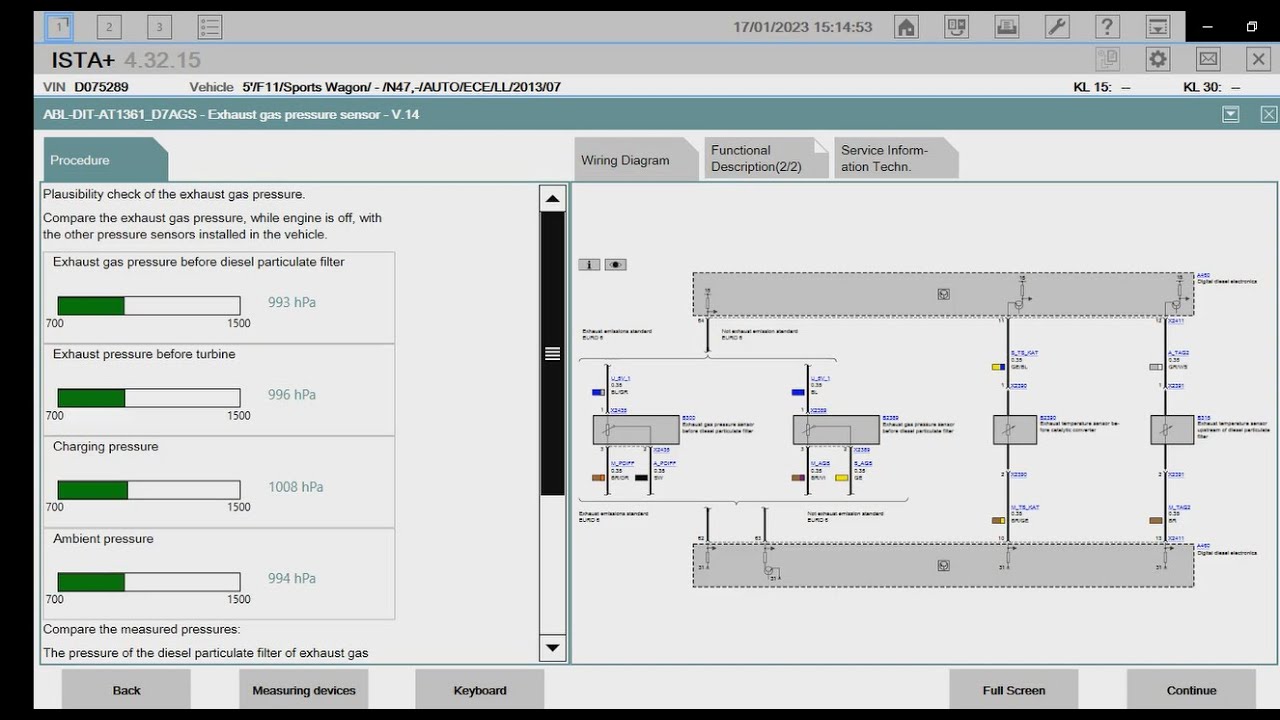The height and width of the screenshot is (720, 1280).
Task: Open the A_TAG2 signal link
Action: pyautogui.click(x=1178, y=353)
